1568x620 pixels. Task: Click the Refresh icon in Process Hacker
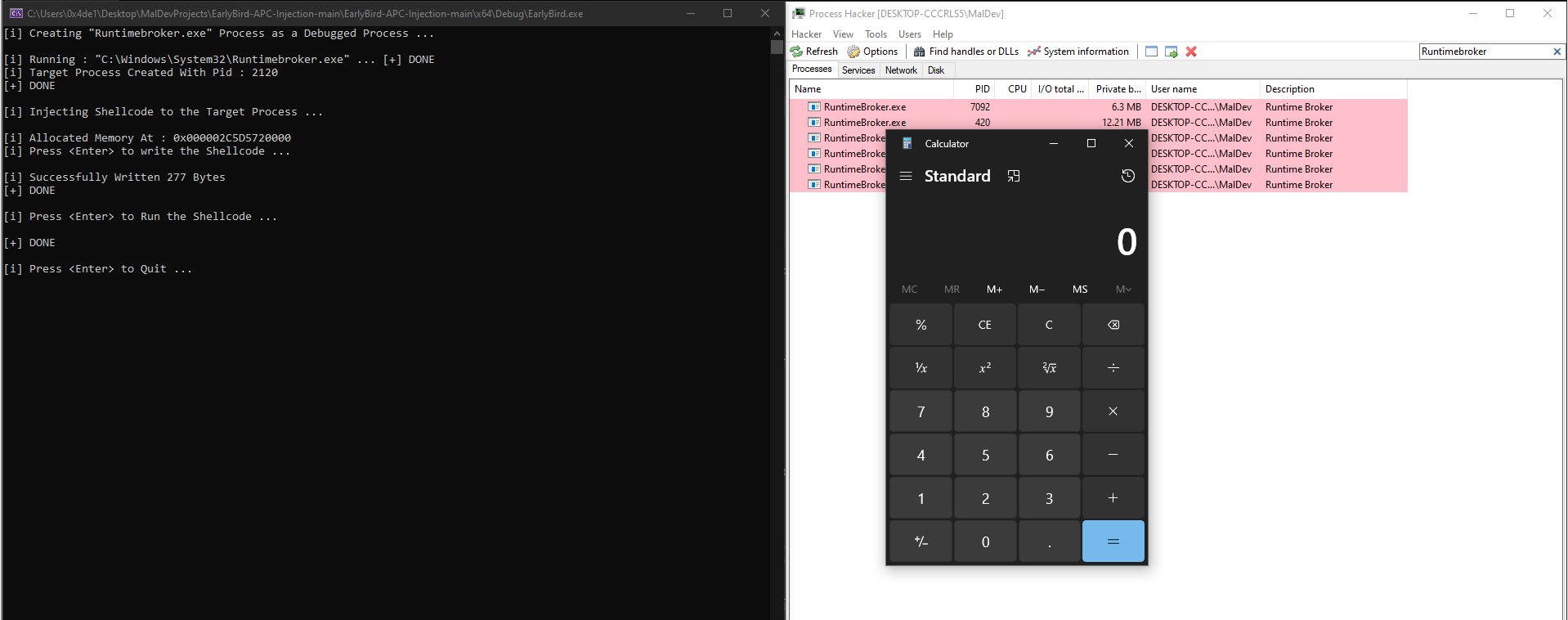[796, 52]
